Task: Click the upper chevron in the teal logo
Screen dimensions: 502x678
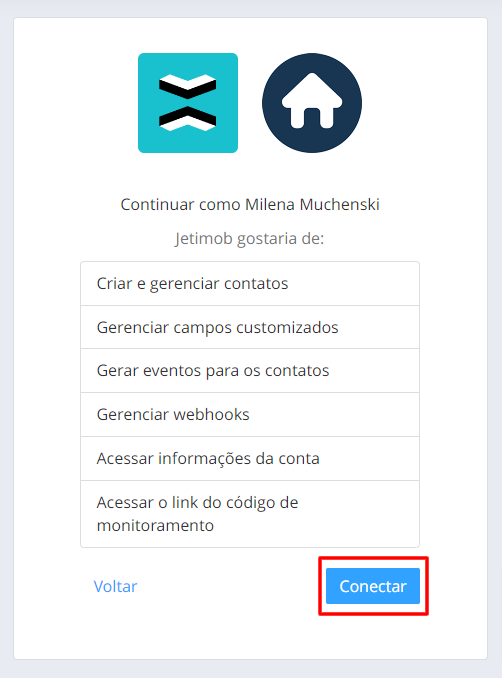Action: [x=188, y=86]
